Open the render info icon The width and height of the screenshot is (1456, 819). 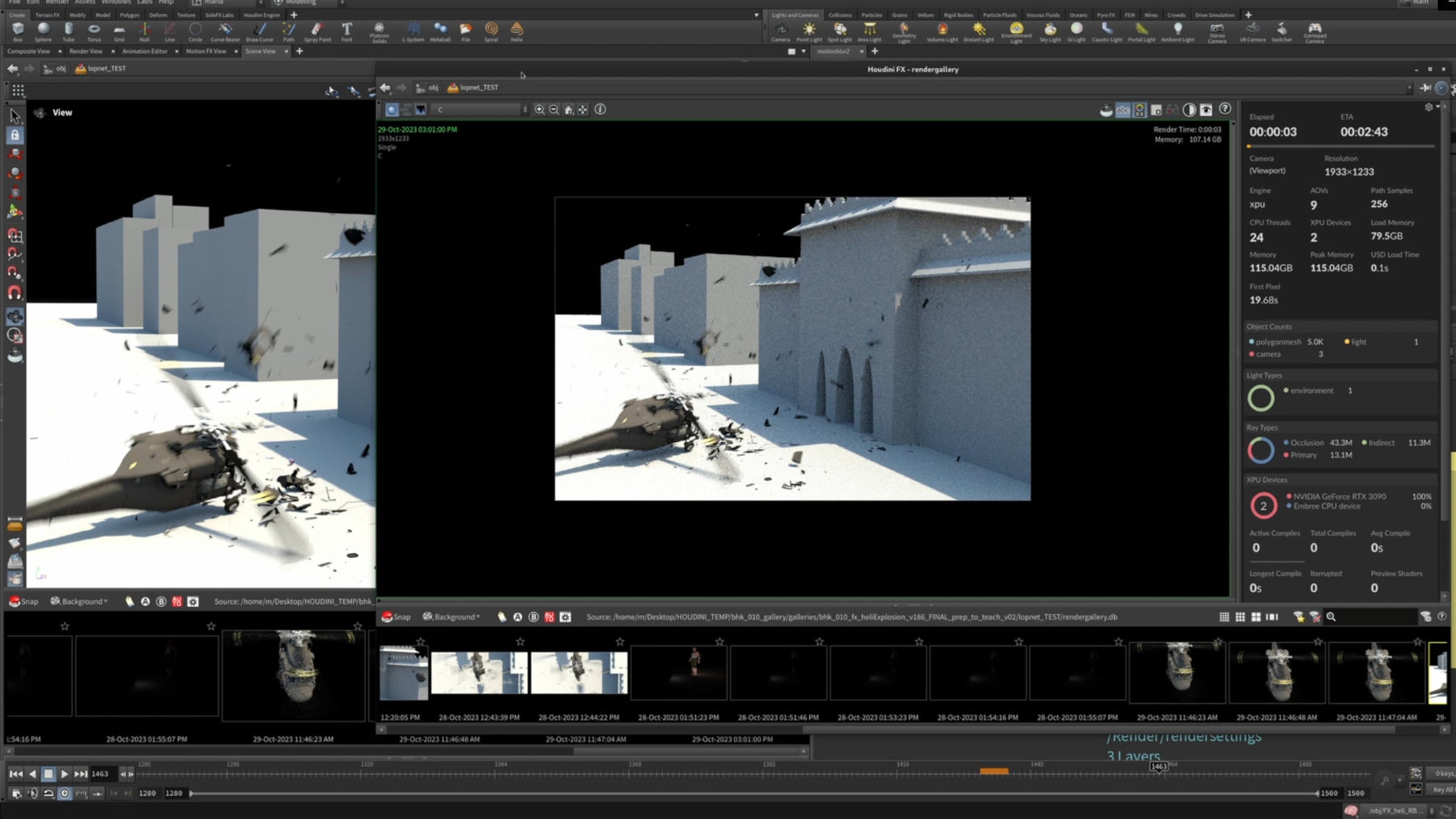pos(600,110)
